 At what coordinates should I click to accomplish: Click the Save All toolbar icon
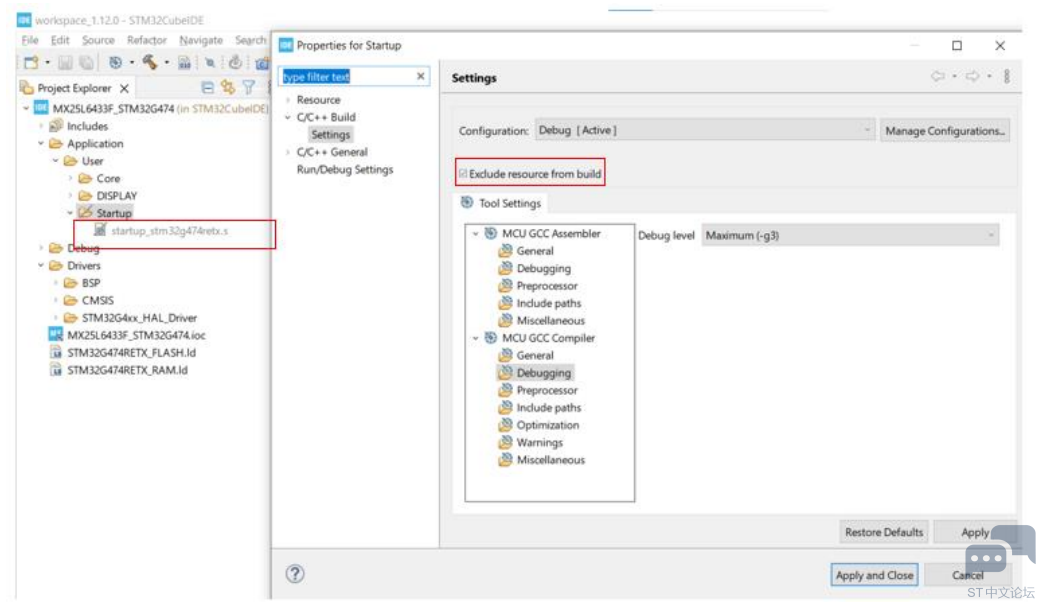pyautogui.click(x=87, y=63)
